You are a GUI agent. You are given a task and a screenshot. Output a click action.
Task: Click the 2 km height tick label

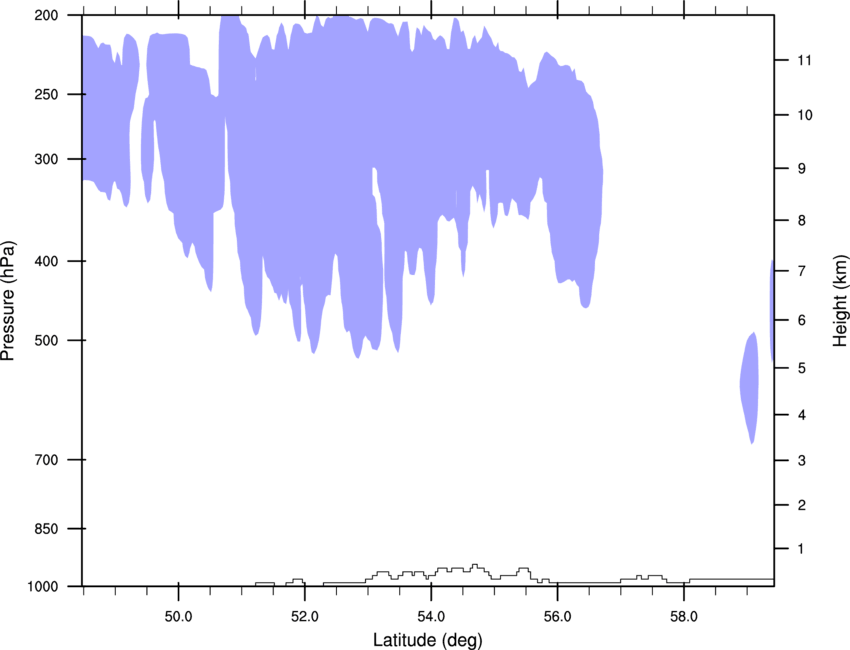tap(802, 505)
